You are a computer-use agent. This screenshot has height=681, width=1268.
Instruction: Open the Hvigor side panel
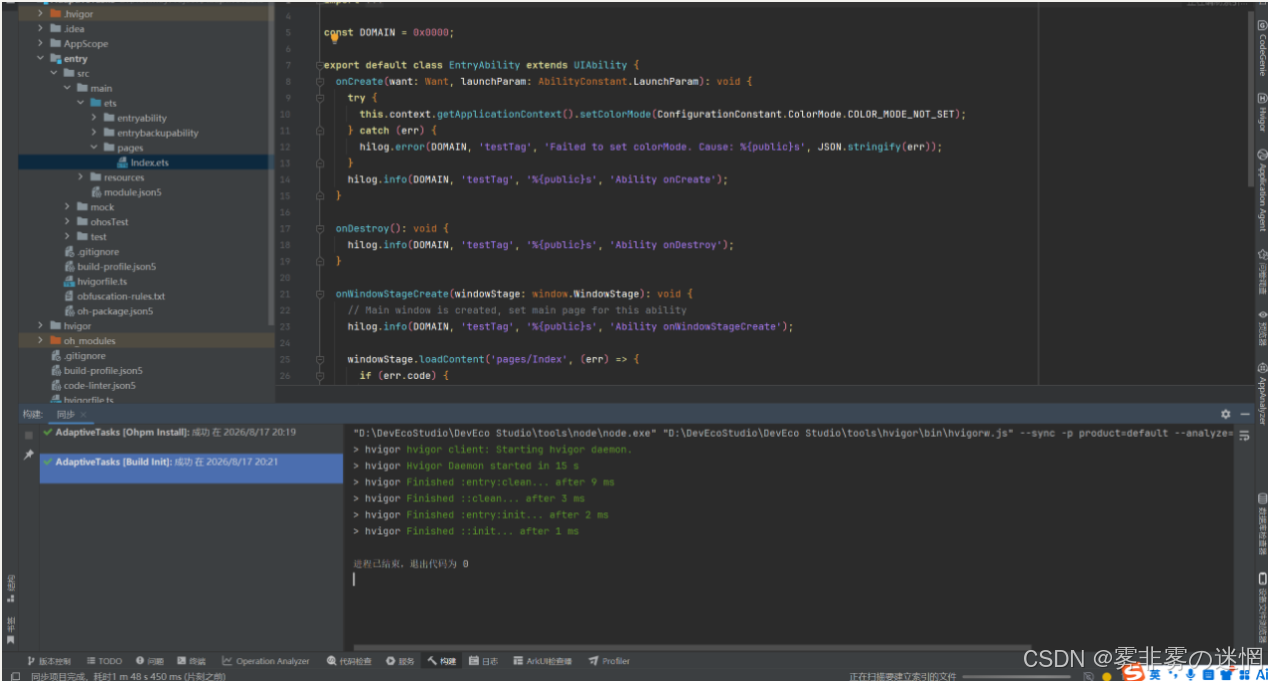point(1262,112)
